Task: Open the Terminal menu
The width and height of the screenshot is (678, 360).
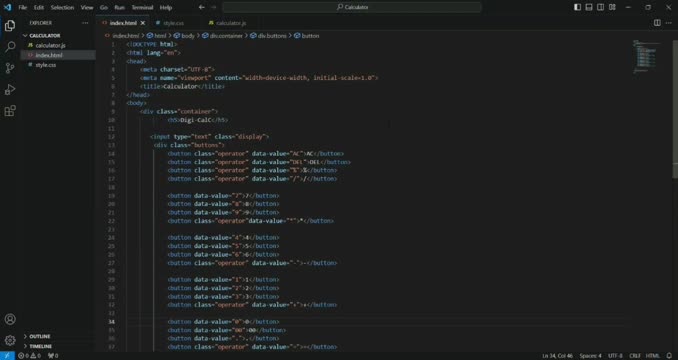Action: click(x=142, y=7)
